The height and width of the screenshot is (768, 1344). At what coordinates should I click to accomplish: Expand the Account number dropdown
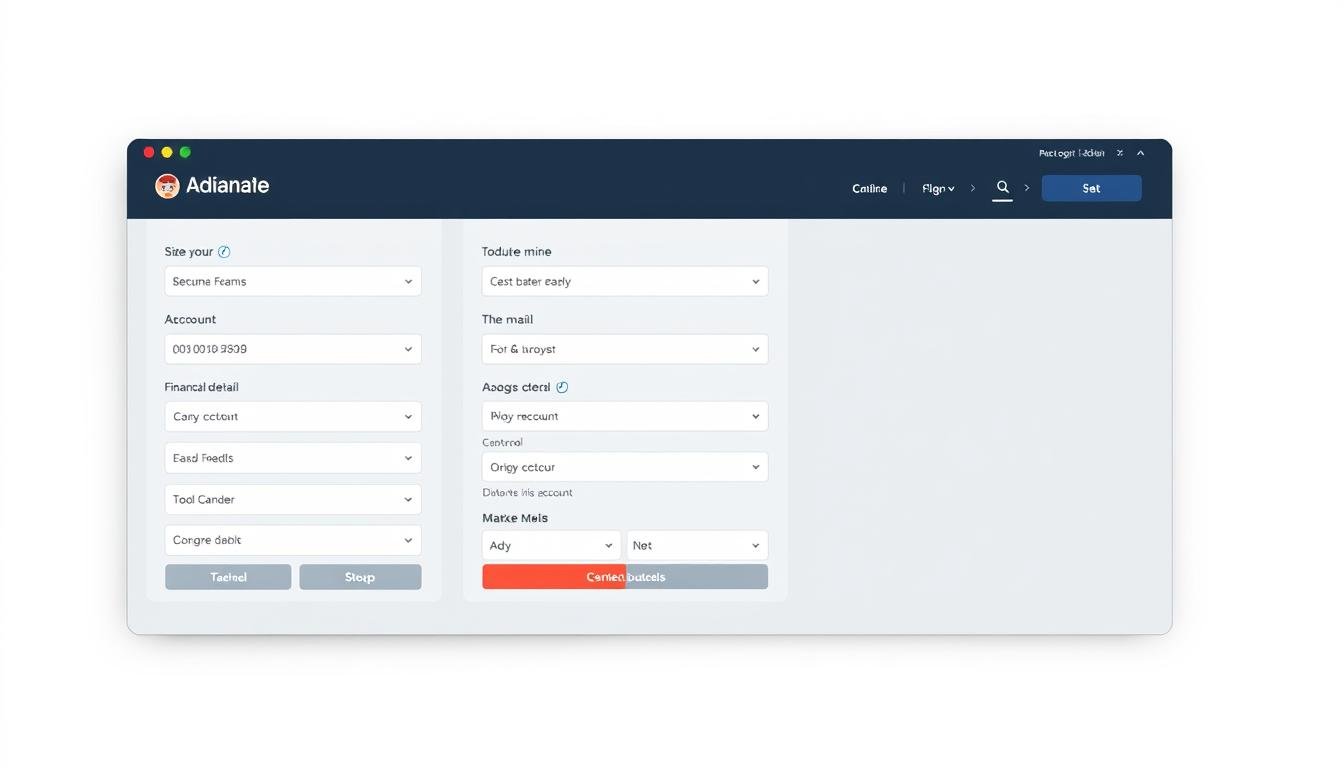(292, 349)
